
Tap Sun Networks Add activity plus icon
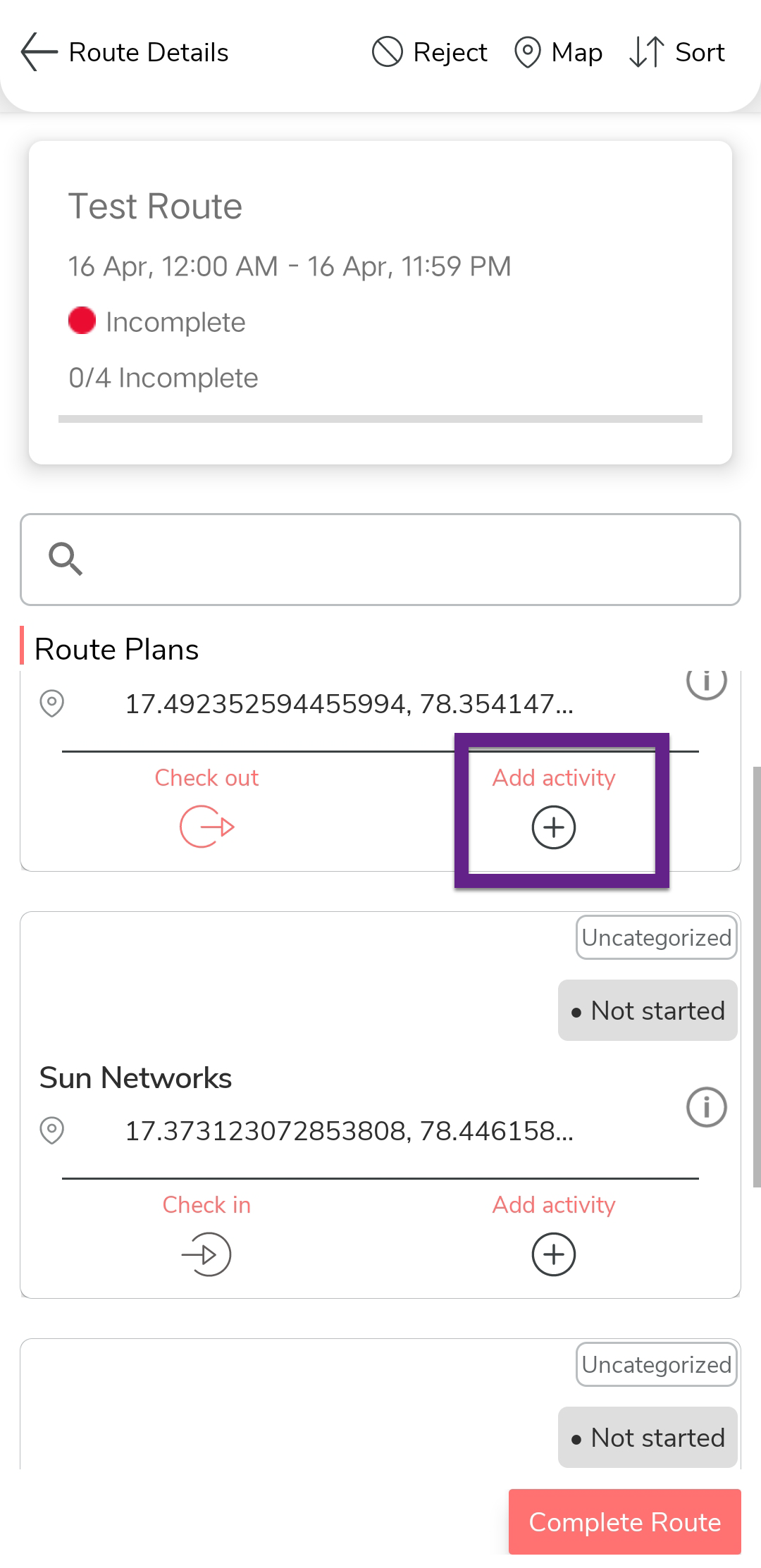[554, 1254]
